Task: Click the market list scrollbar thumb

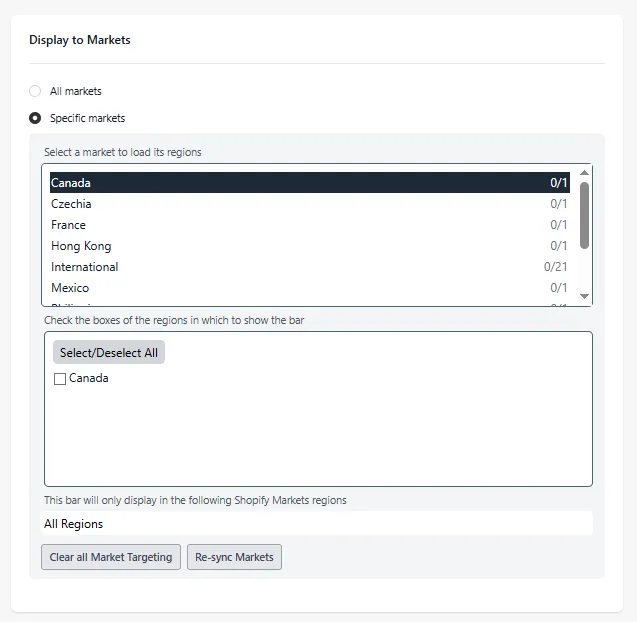Action: [x=584, y=215]
